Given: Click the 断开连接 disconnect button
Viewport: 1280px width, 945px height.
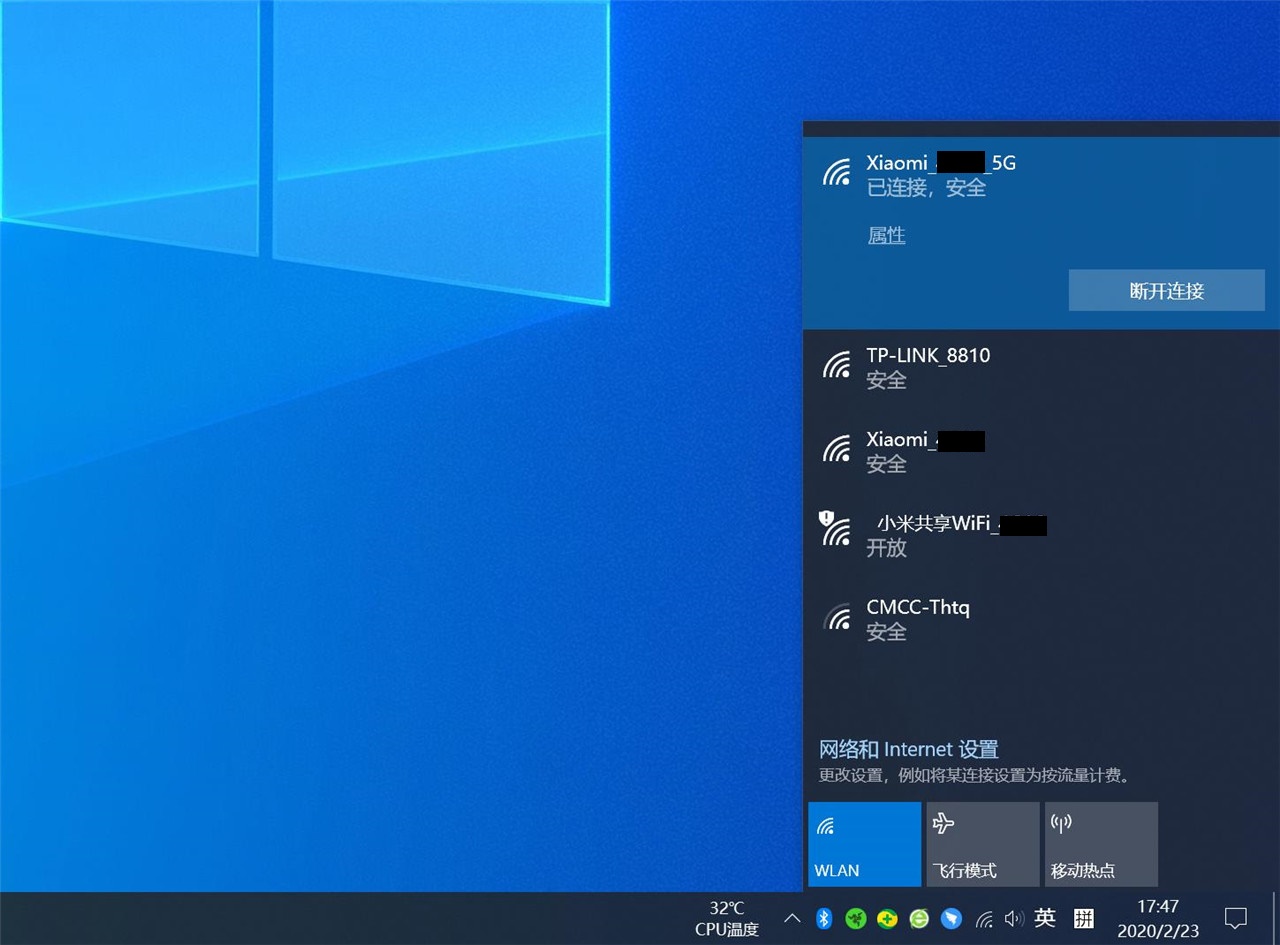Looking at the screenshot, I should click(x=1166, y=291).
